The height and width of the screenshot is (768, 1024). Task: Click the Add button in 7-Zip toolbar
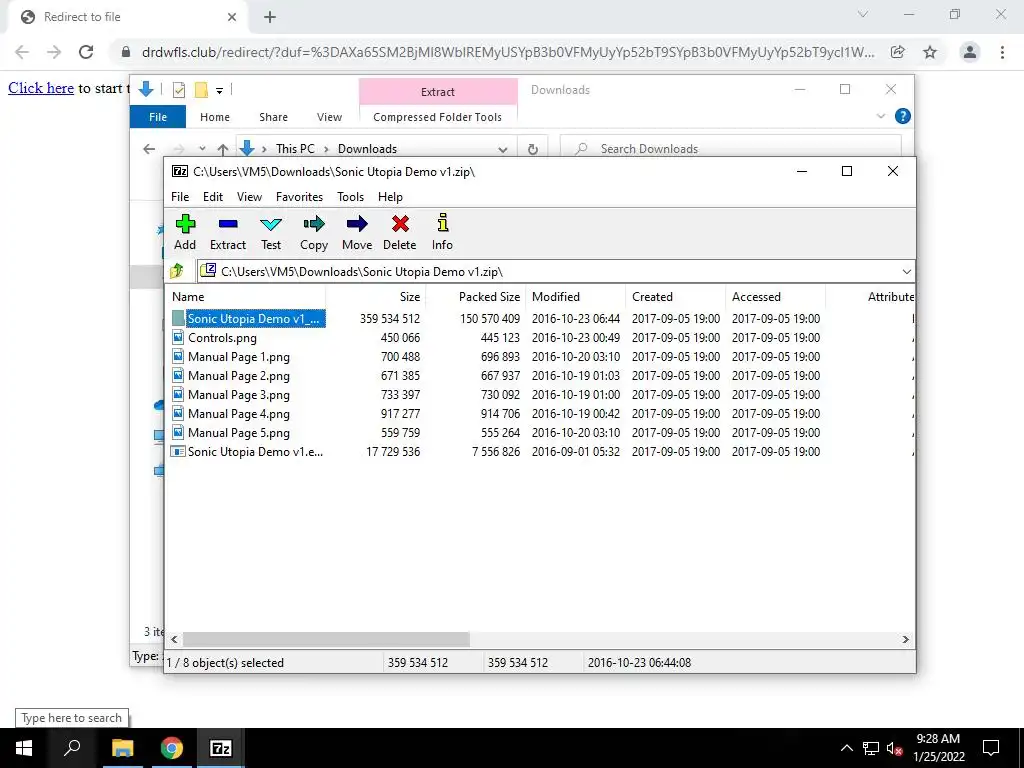point(185,232)
